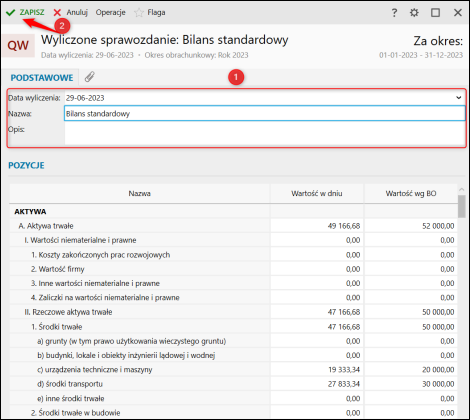Switch to the PODSTAWOWE tab

pyautogui.click(x=42, y=78)
